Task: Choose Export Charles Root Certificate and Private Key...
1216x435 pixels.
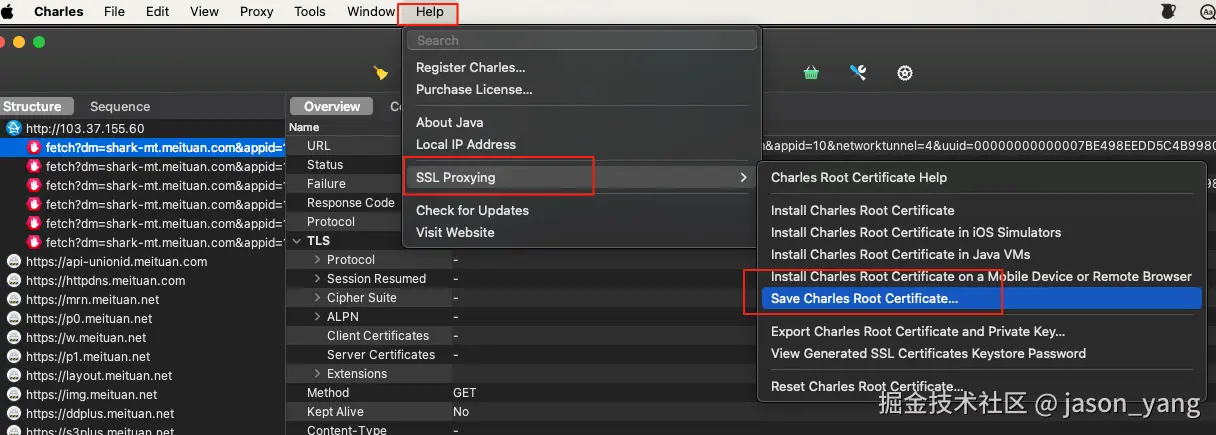Action: click(x=984, y=332)
